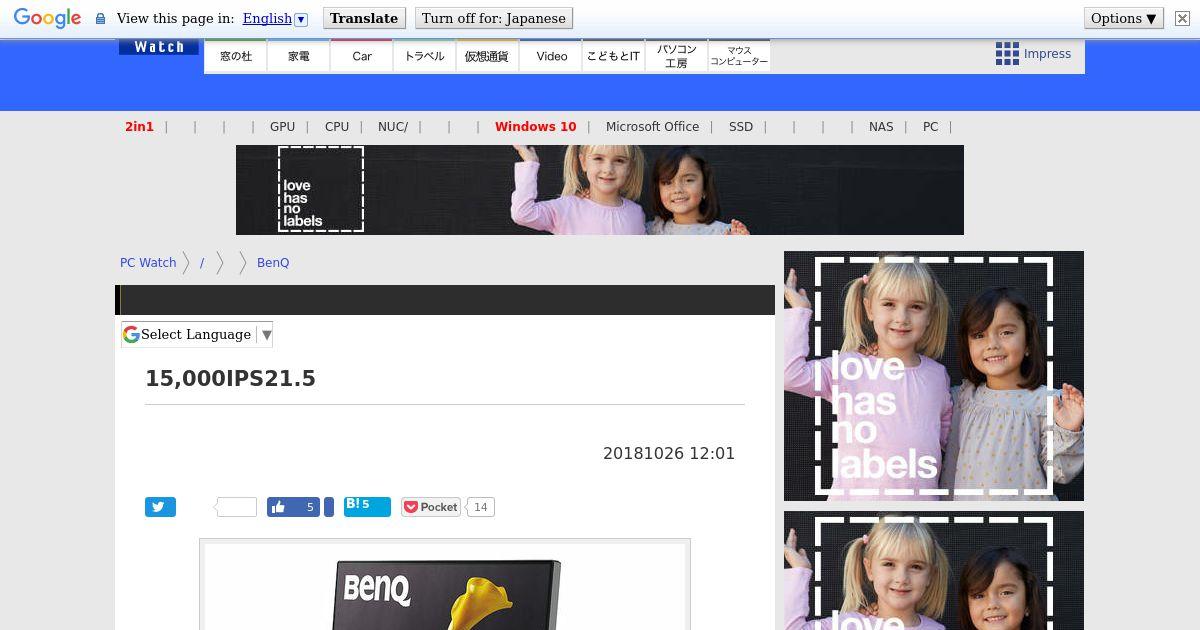This screenshot has width=1200, height=630.
Task: Follow the PC topic link
Action: (930, 127)
